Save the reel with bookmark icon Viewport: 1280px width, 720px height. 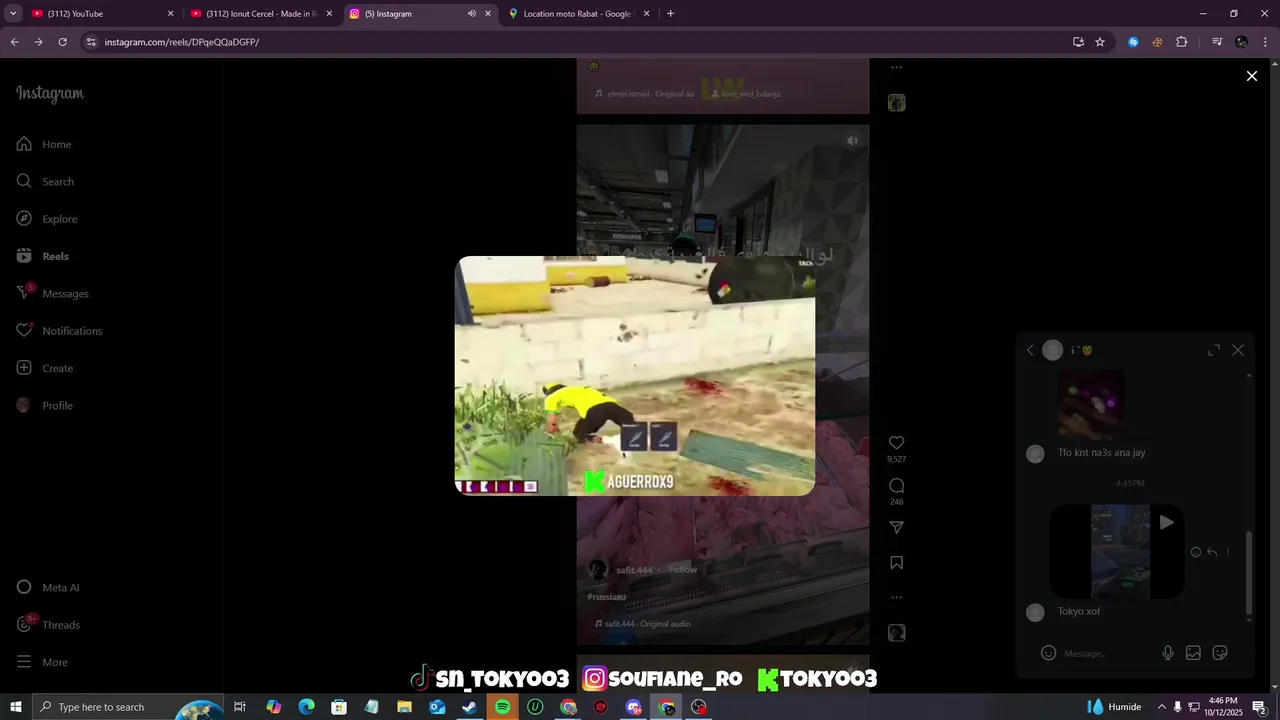point(897,563)
